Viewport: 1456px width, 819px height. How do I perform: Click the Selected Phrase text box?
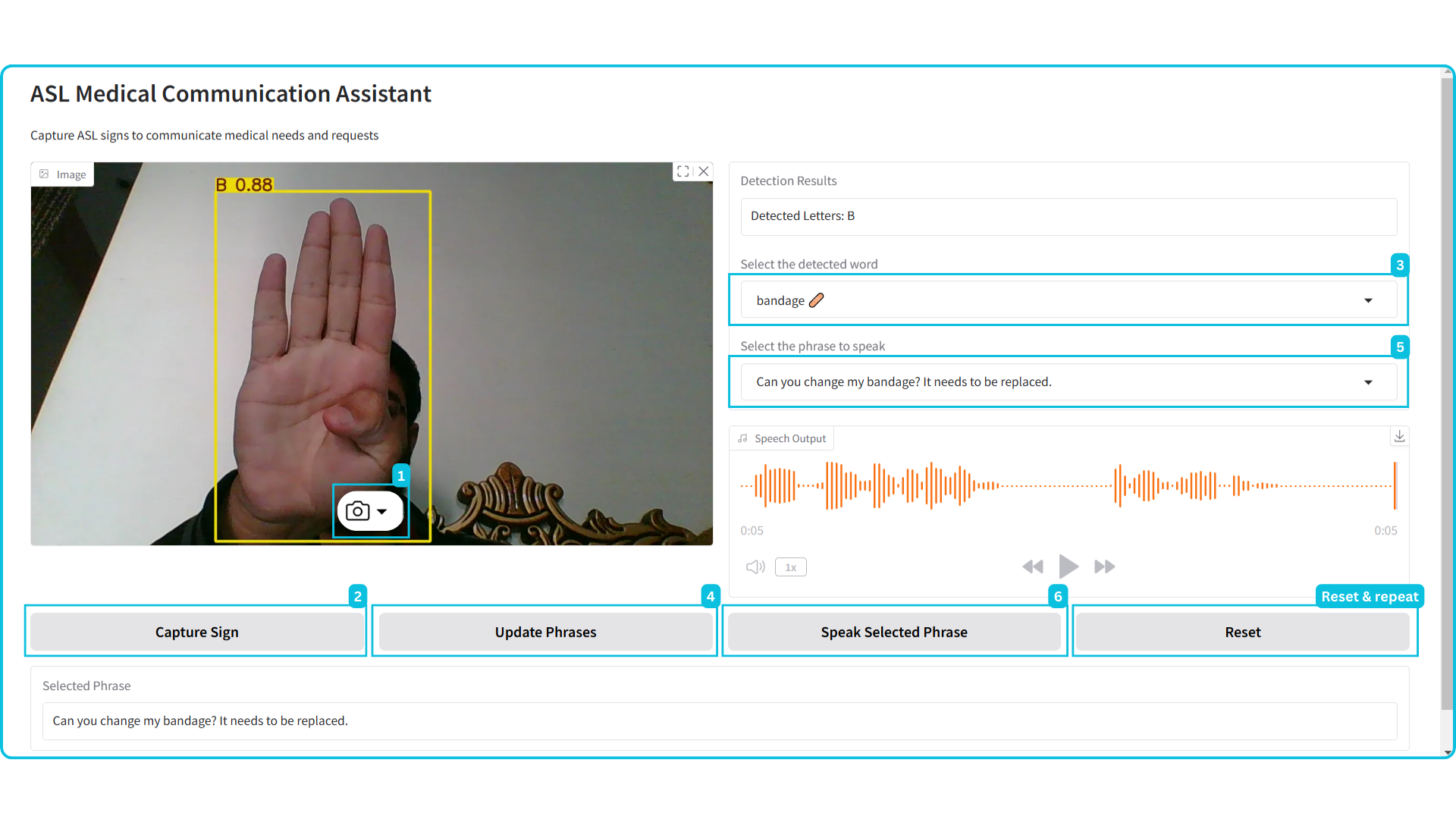pos(719,720)
